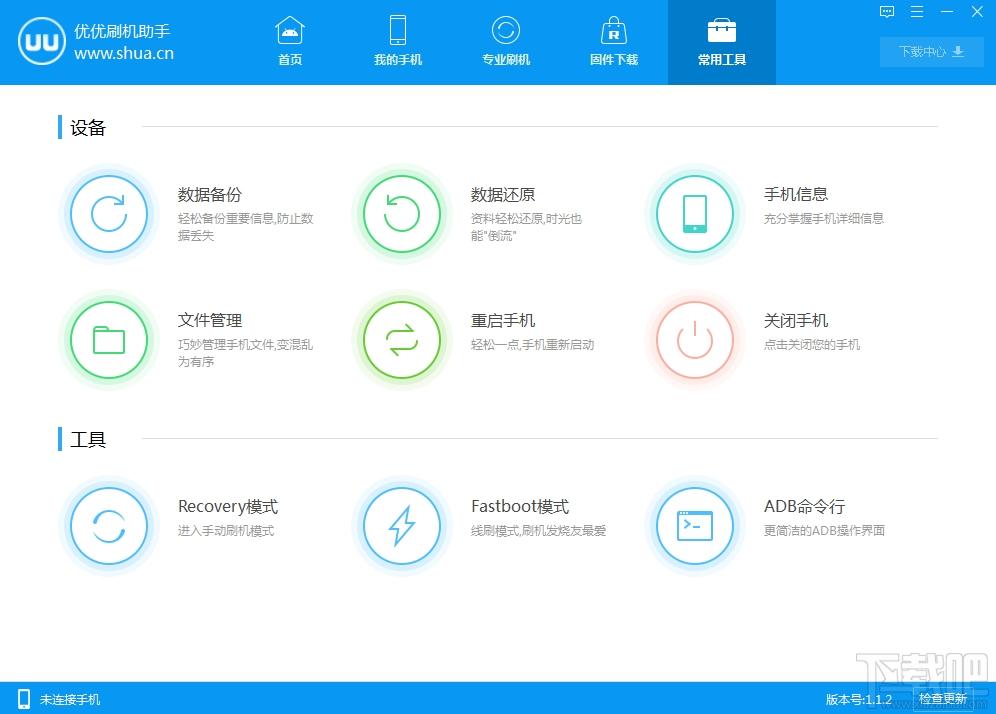Select the 常用工具 tab

point(722,42)
